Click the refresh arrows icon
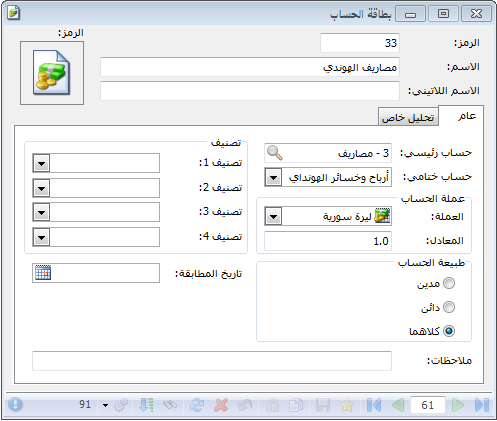This screenshot has height=421, width=497. 197,405
